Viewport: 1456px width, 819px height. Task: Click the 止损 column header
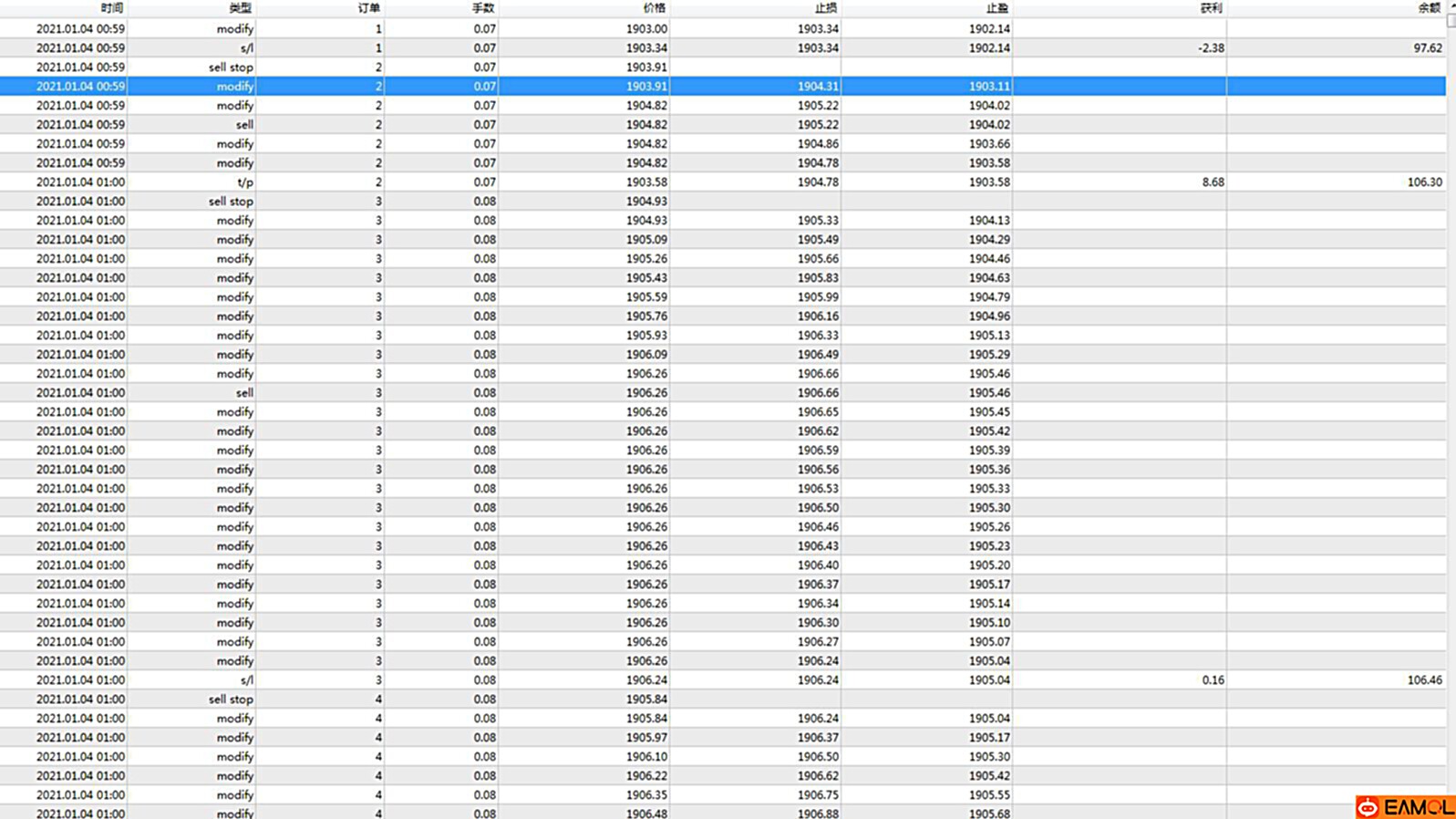[826, 8]
